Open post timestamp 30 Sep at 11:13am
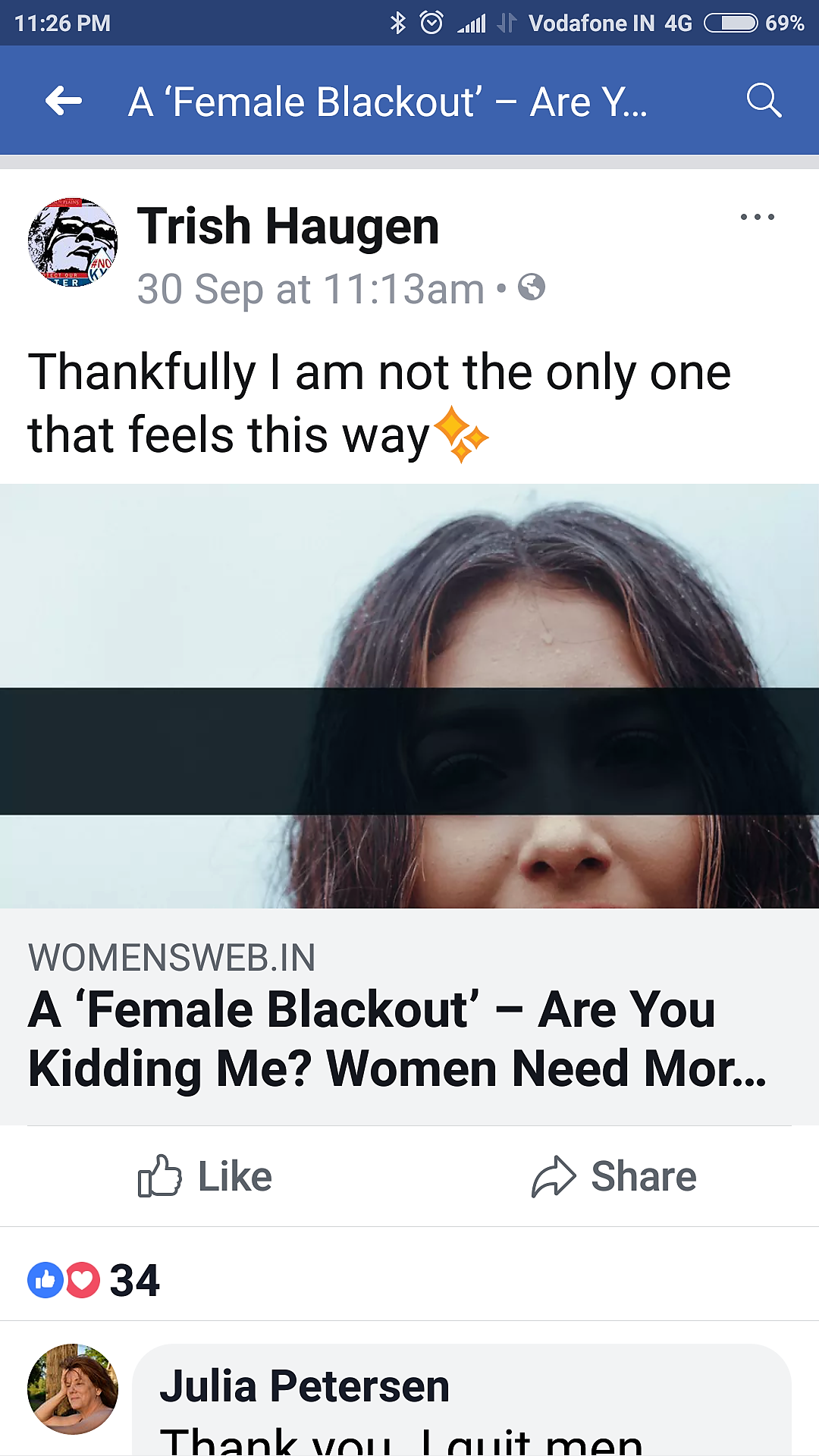Screen dimensions: 819x1456 click(311, 289)
